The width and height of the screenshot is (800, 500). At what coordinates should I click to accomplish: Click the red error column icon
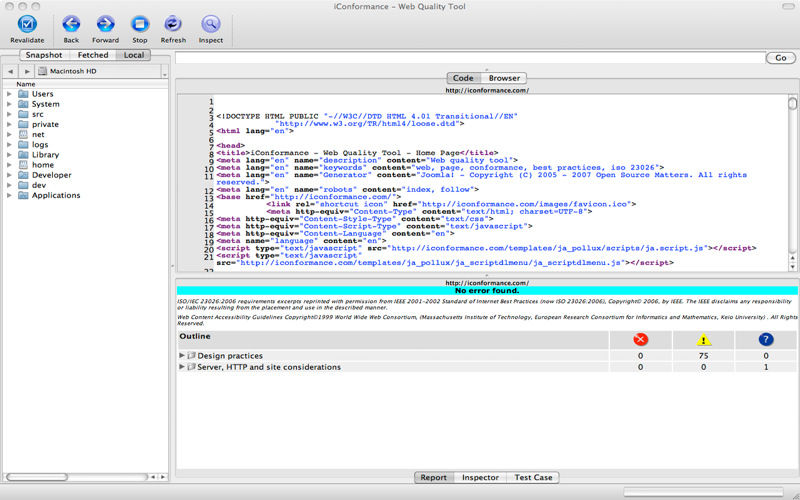click(640, 340)
